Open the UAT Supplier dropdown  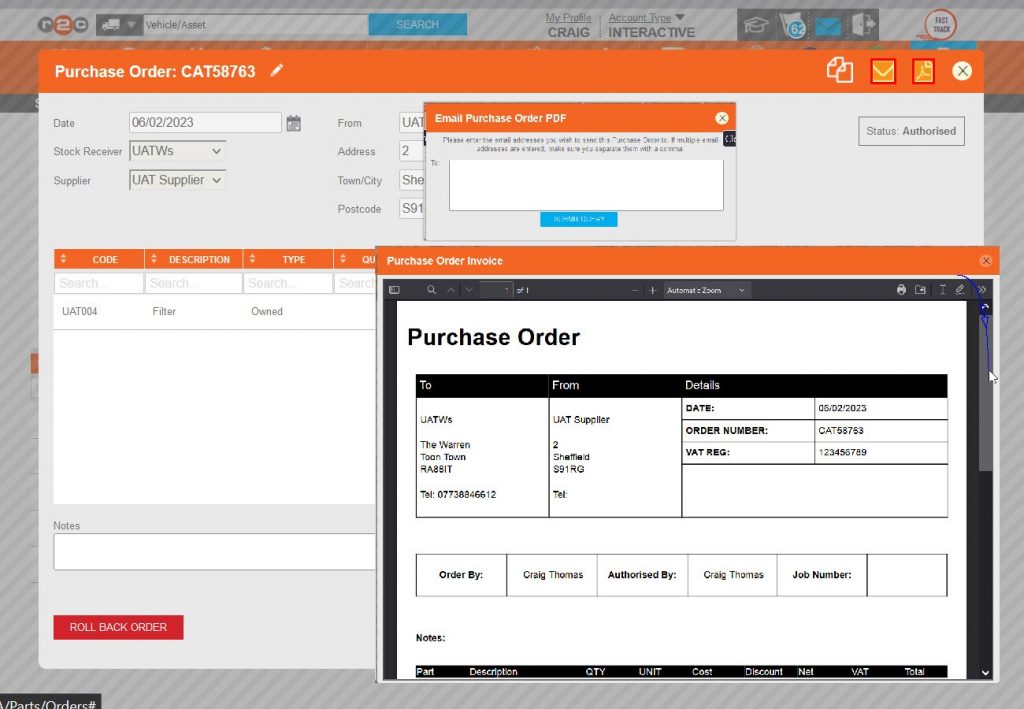point(177,180)
